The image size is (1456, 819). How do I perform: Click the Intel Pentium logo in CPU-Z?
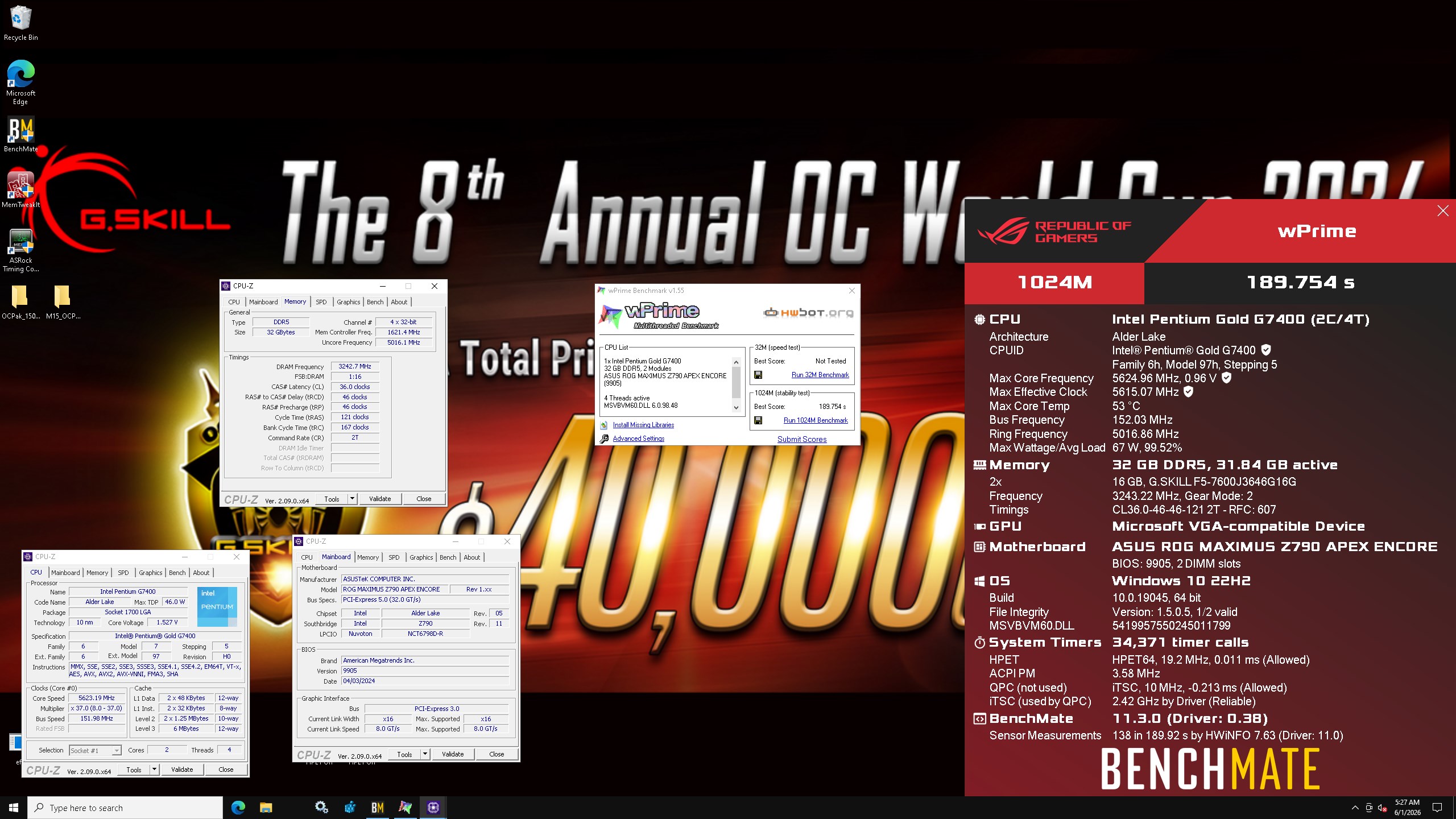(217, 606)
